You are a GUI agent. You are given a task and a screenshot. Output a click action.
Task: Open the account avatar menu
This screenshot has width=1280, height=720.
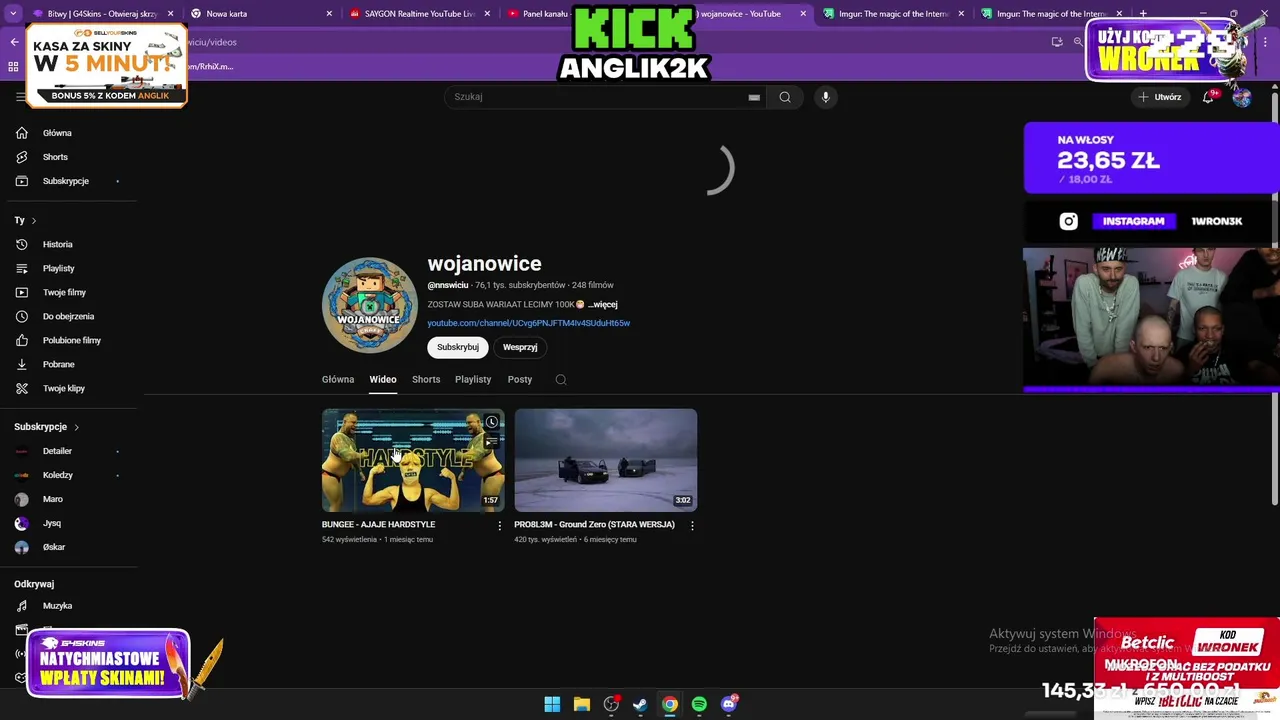[x=1241, y=97]
